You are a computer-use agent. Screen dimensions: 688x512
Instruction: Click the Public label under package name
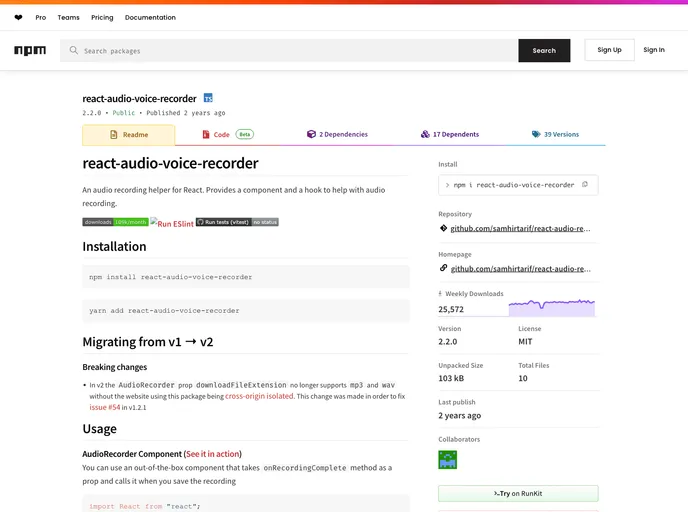(x=124, y=113)
